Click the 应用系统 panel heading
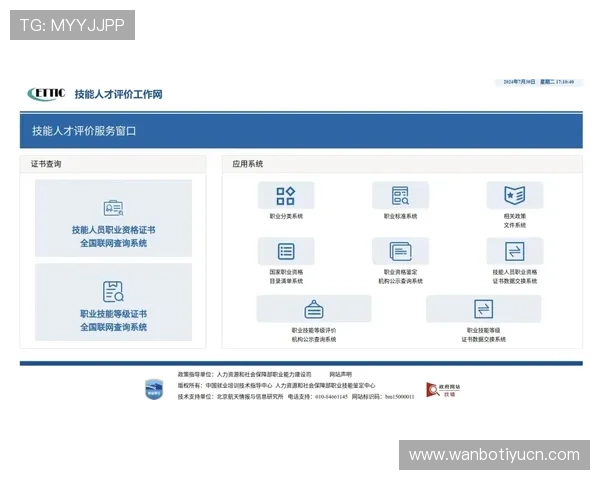Image resolution: width=600 pixels, height=480 pixels. coord(248,164)
